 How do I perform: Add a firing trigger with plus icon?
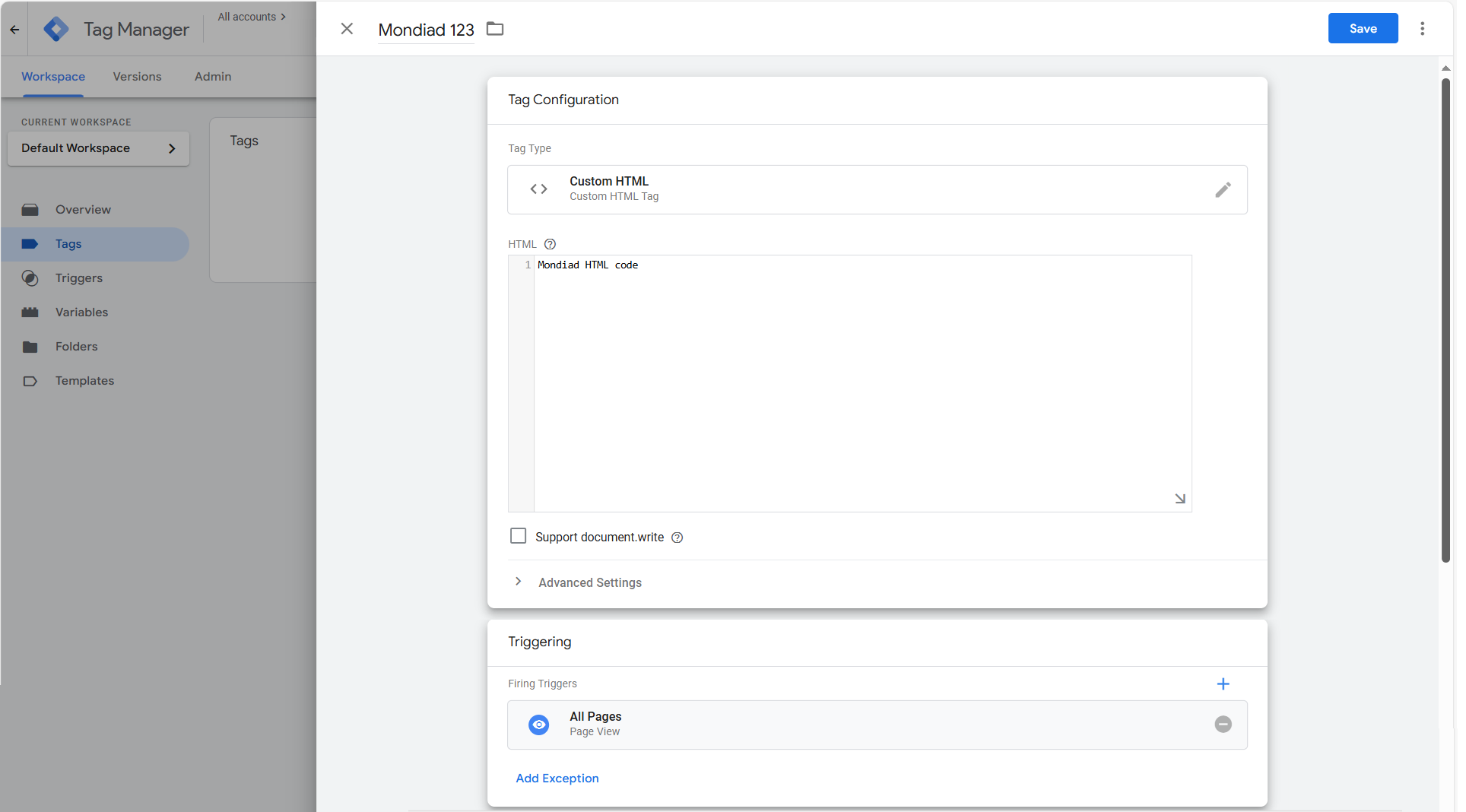pyautogui.click(x=1223, y=684)
